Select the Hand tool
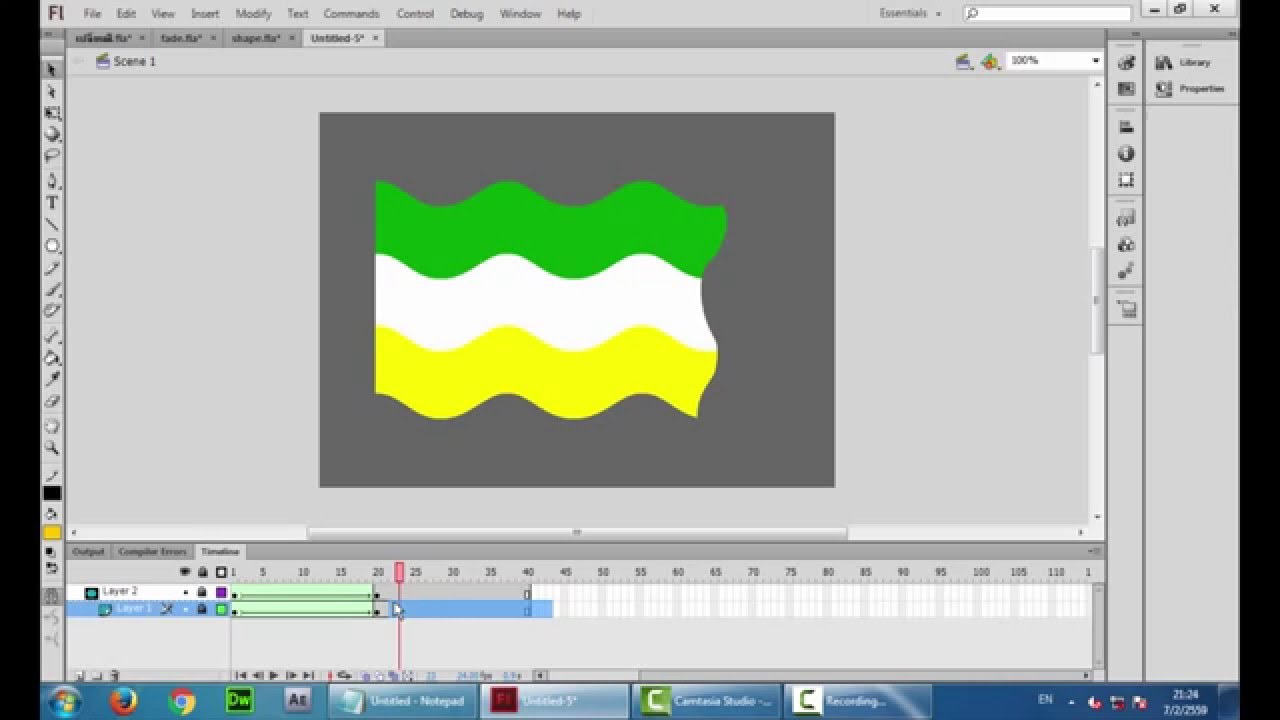1280x720 pixels. (52, 427)
